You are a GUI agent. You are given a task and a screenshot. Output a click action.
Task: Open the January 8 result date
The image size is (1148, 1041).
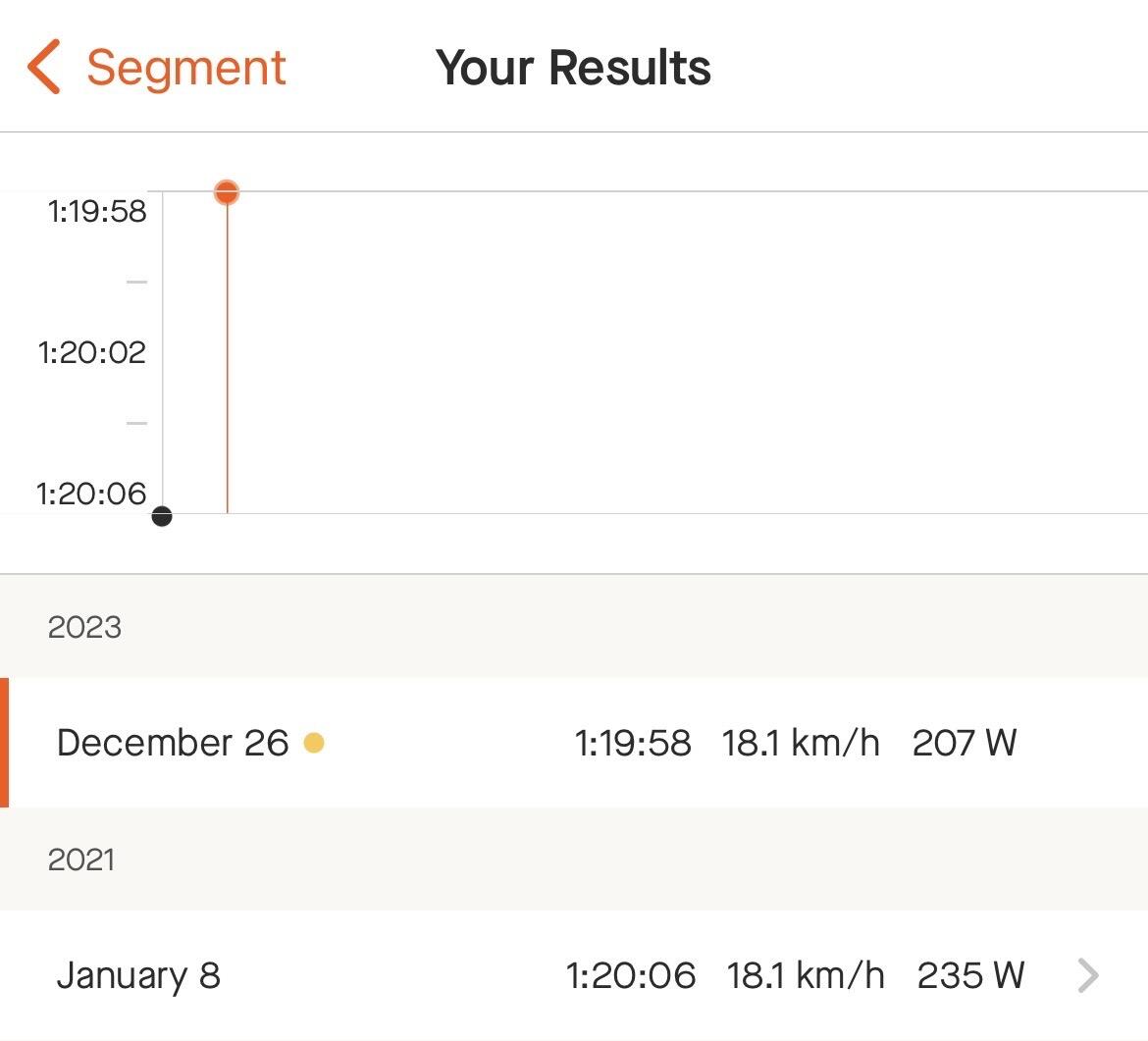coord(138,975)
